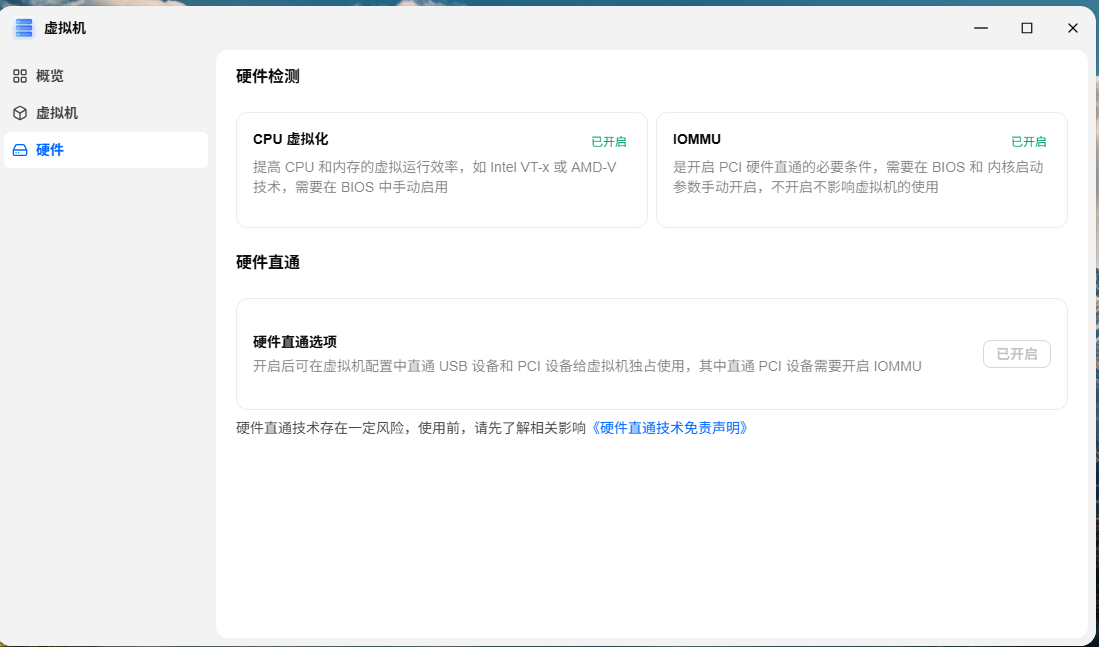
Task: Click the IOMMU PCI description text
Action: coord(858,177)
